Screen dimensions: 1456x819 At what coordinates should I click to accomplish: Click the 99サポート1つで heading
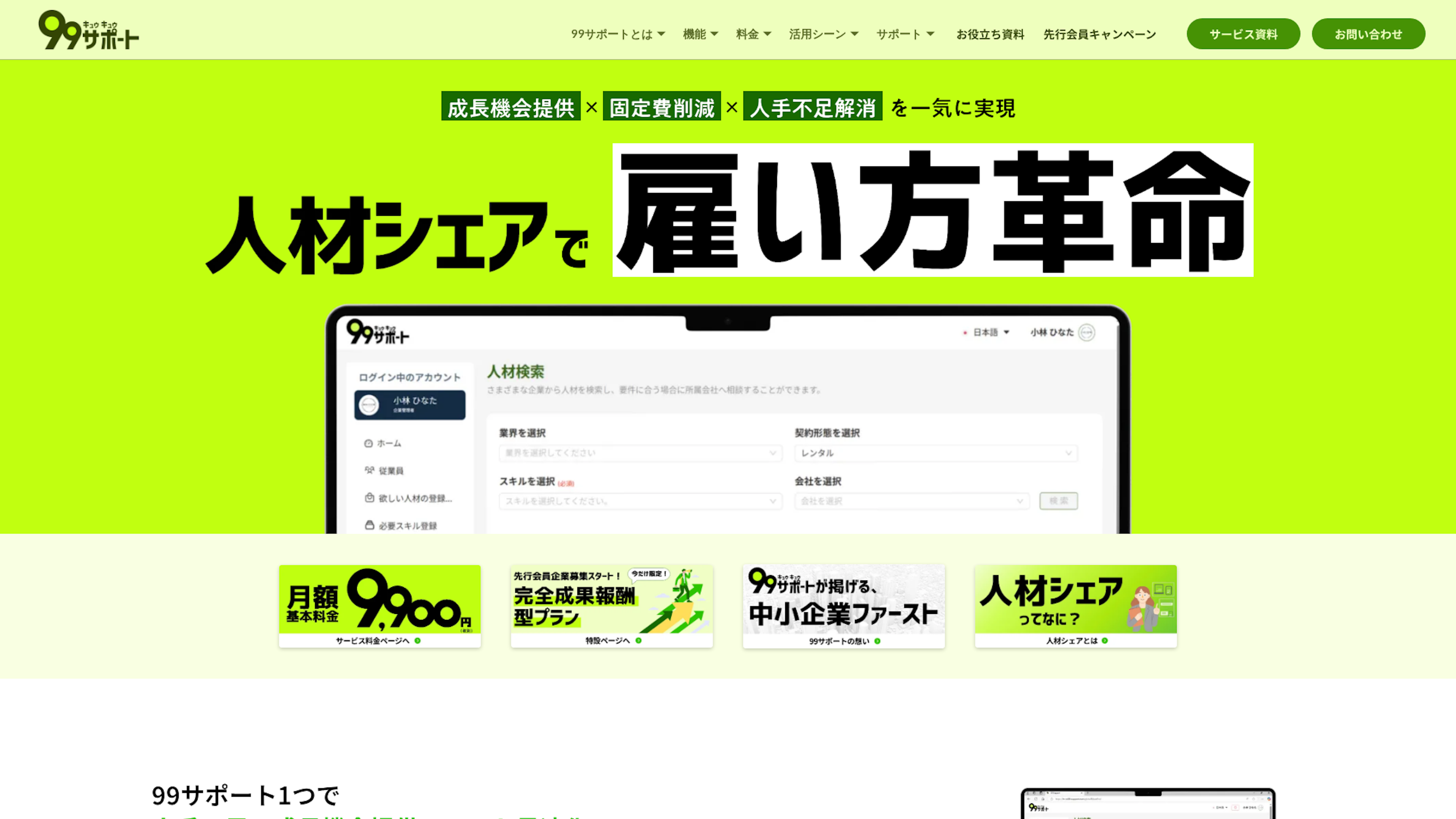tap(245, 795)
